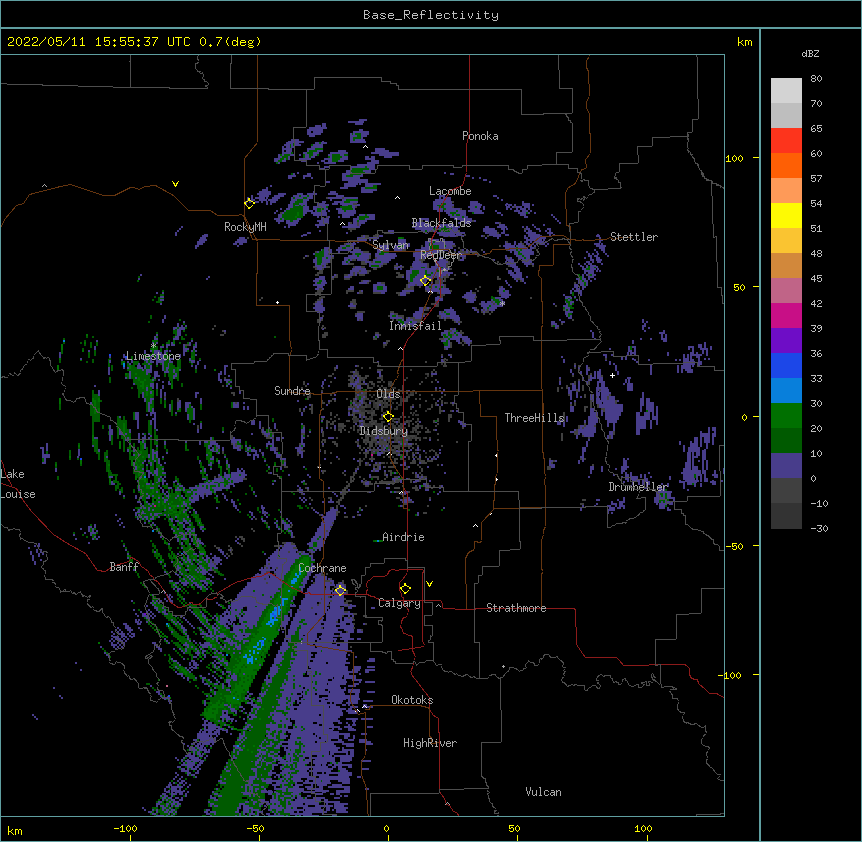Screen dimensions: 862x842
Task: Click the yellow marker beside Cochrane
Action: [340, 590]
